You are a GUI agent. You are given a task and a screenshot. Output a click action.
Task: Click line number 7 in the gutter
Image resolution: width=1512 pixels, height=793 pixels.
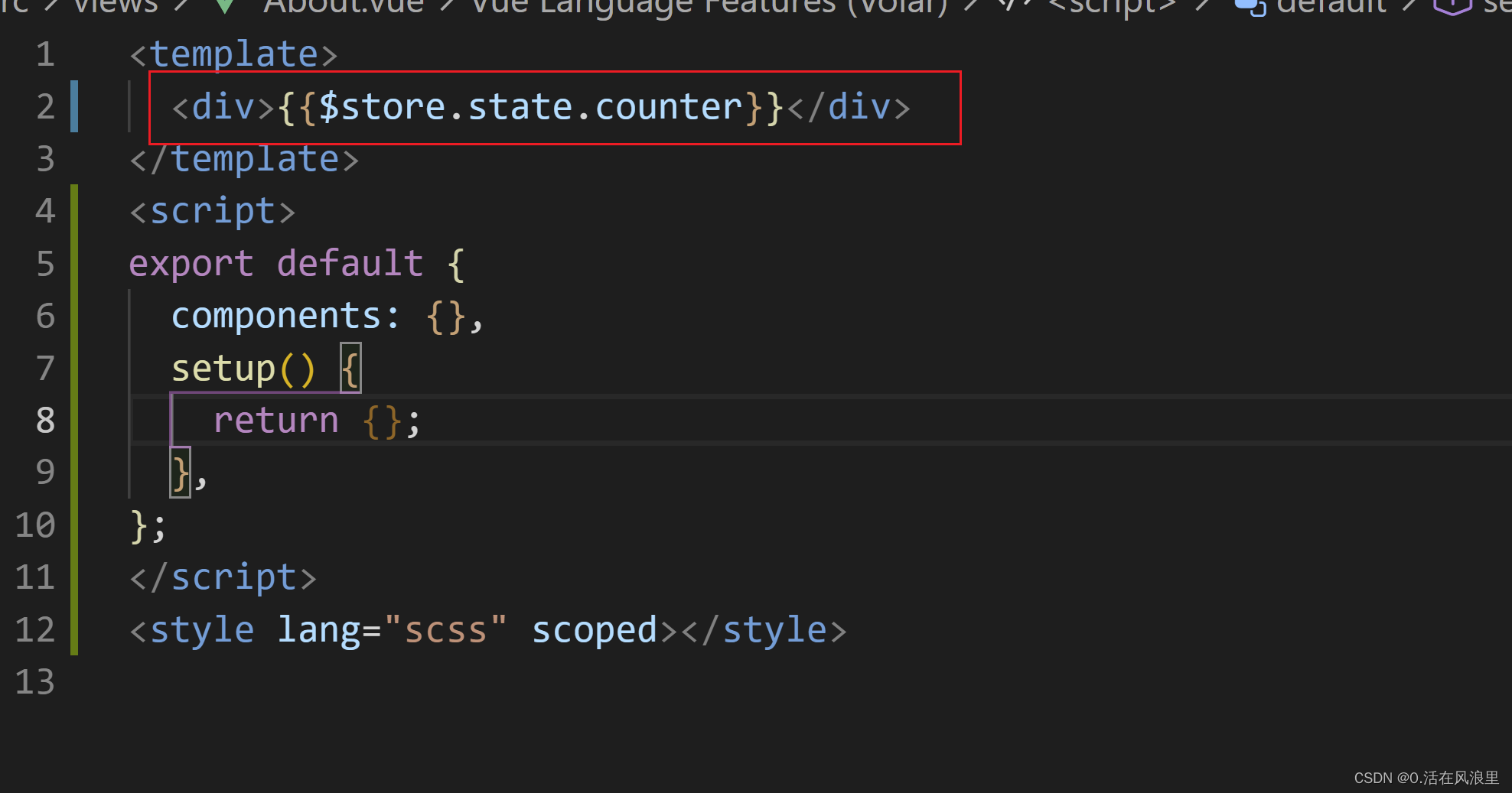pyautogui.click(x=45, y=369)
